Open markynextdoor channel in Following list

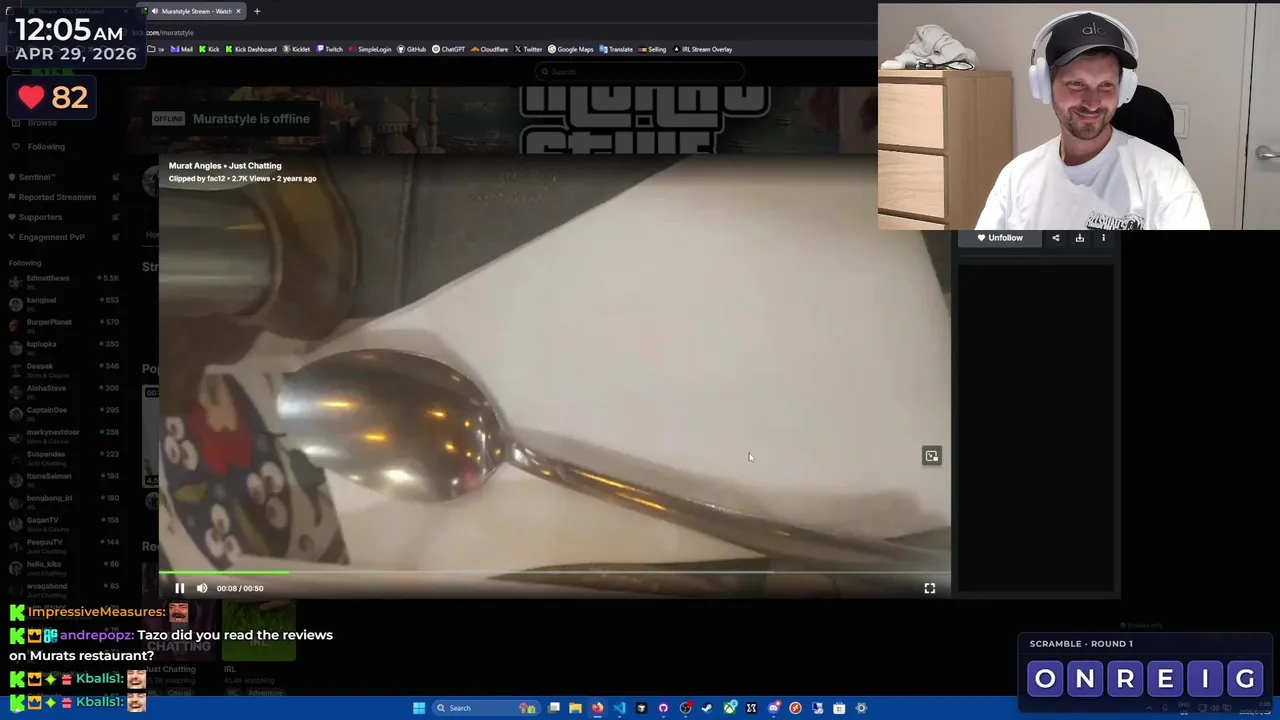62,434
